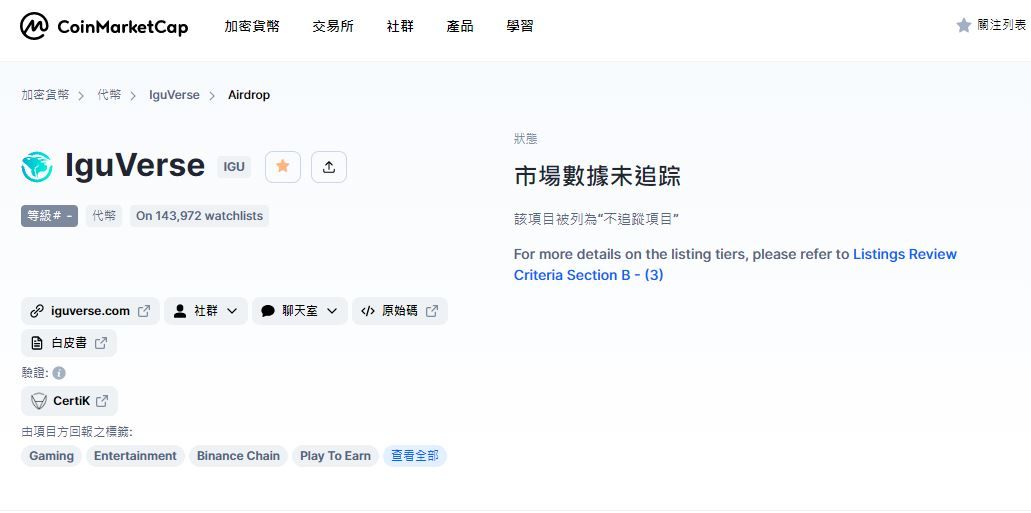Open the 原始碼 source code link
The height and width of the screenshot is (513, 1031).
click(400, 311)
